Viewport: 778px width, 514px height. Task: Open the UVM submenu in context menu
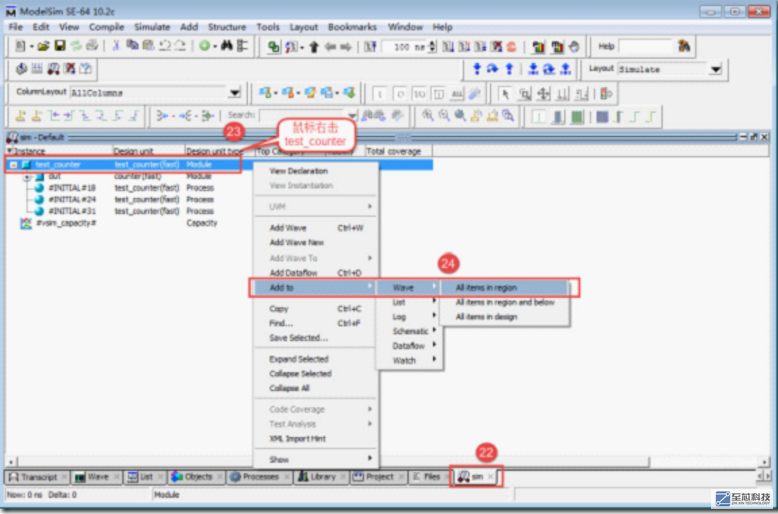click(315, 206)
